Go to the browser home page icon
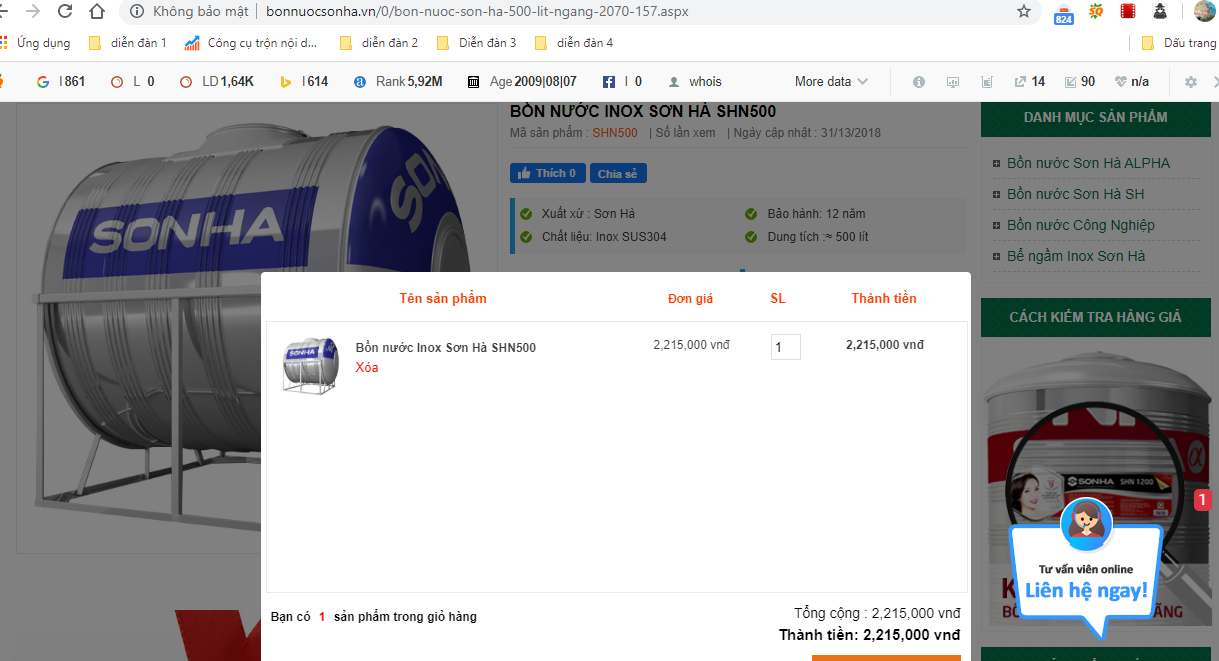The height and width of the screenshot is (661, 1219). (x=97, y=12)
